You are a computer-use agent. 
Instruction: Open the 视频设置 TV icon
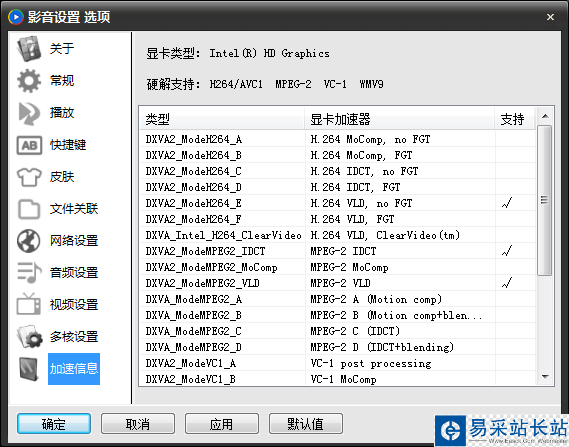point(29,304)
